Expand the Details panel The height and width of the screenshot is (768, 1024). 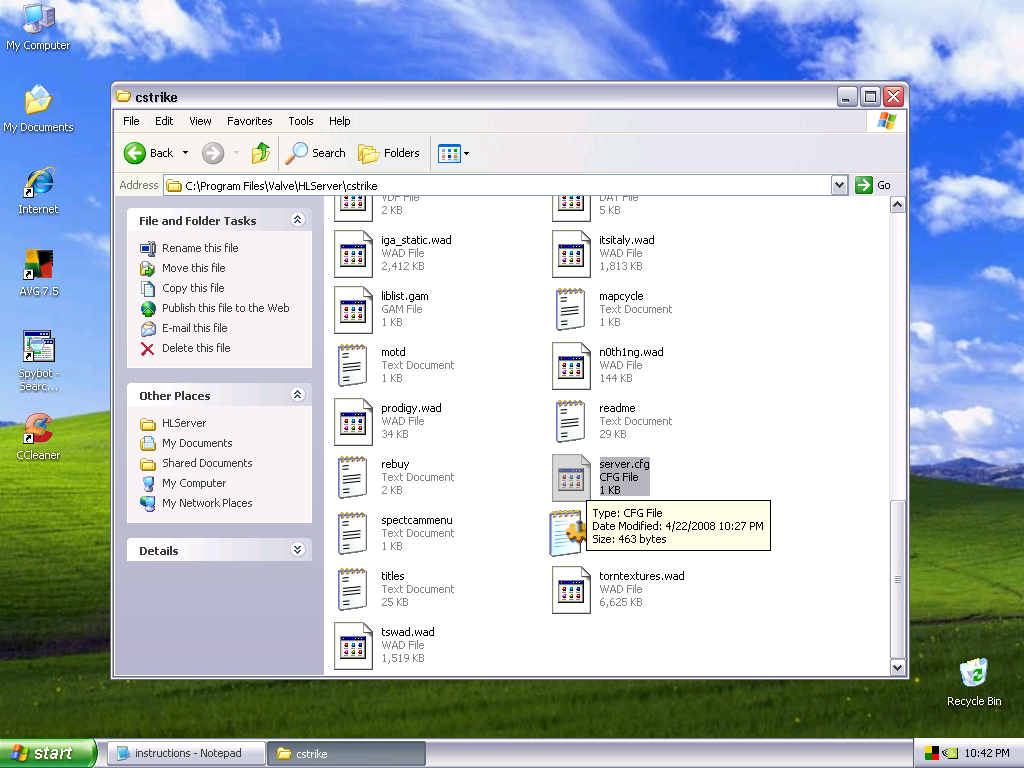click(x=297, y=550)
